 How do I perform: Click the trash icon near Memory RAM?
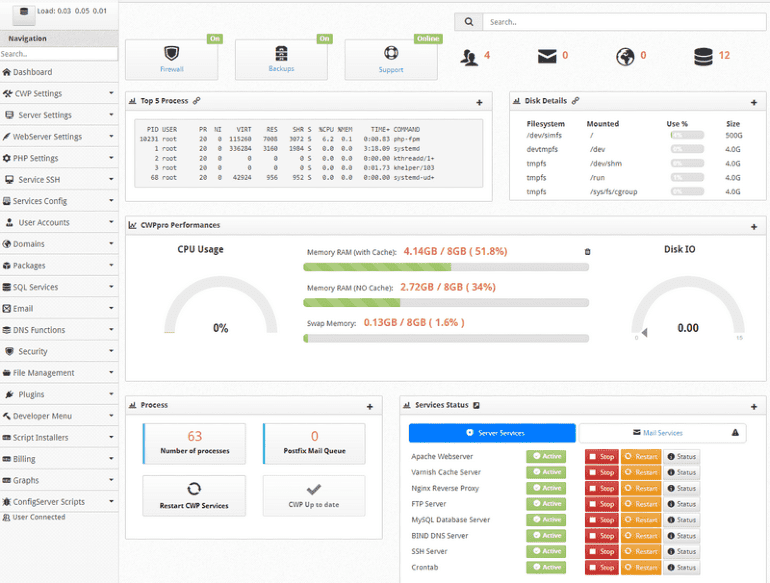coord(587,252)
